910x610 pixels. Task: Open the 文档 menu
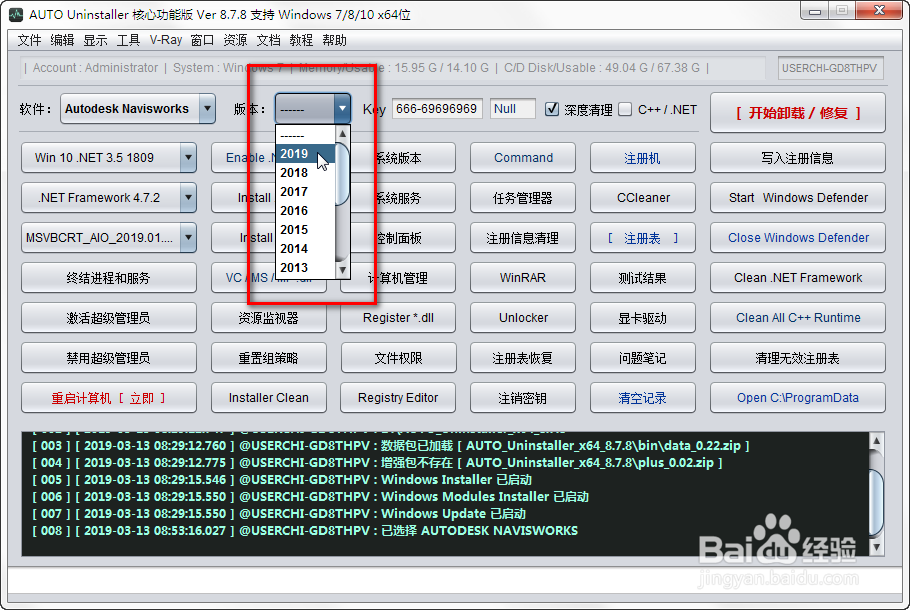(x=268, y=40)
